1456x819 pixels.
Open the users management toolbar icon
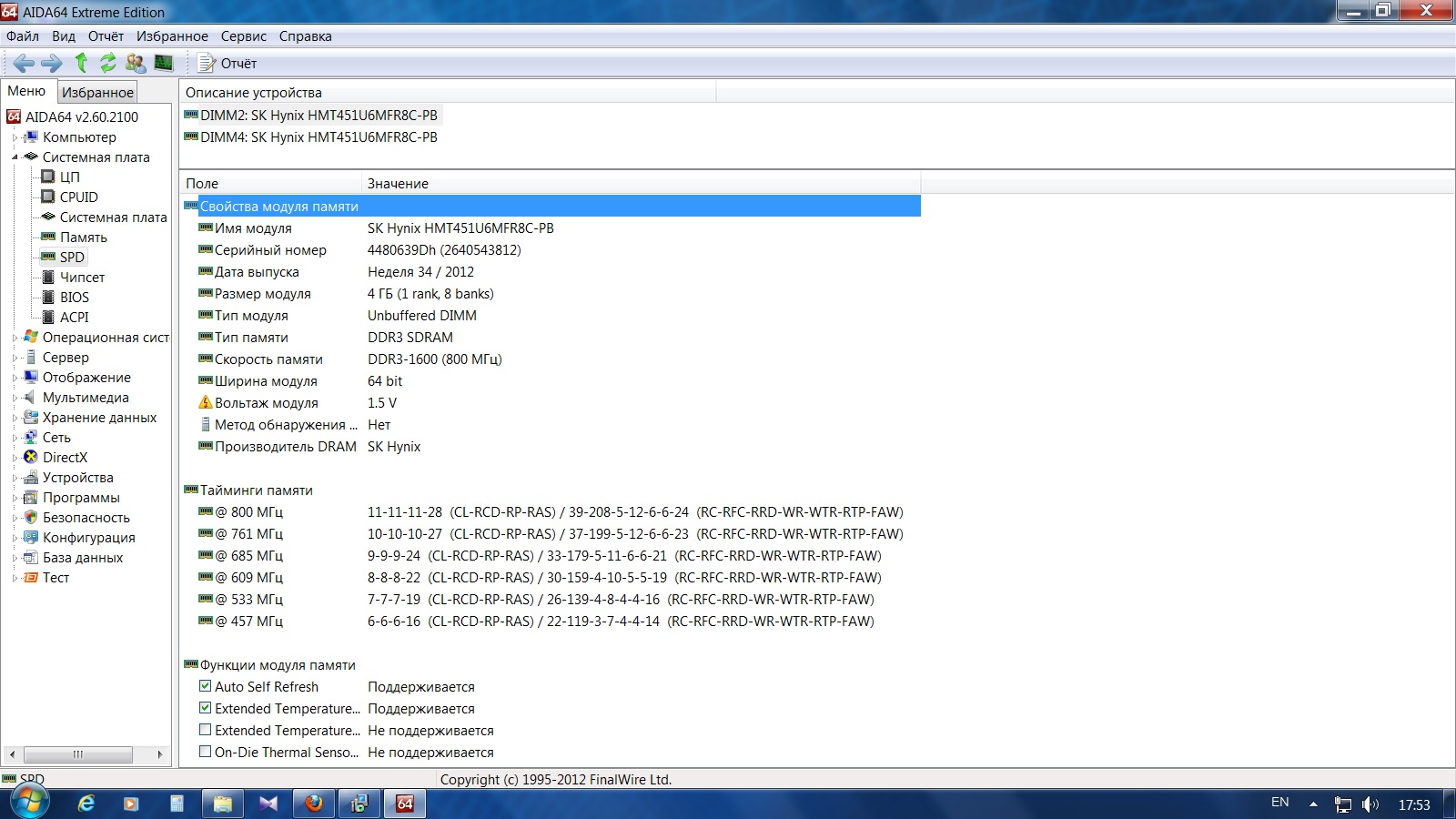(x=136, y=63)
